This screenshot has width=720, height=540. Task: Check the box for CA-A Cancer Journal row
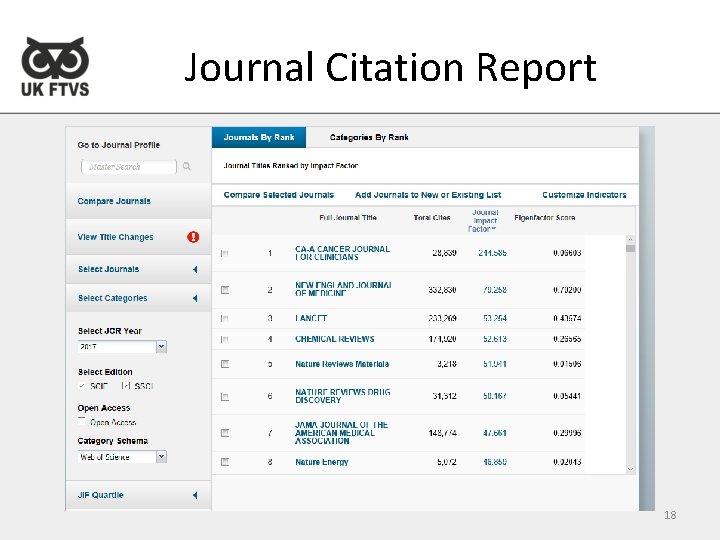(225, 253)
